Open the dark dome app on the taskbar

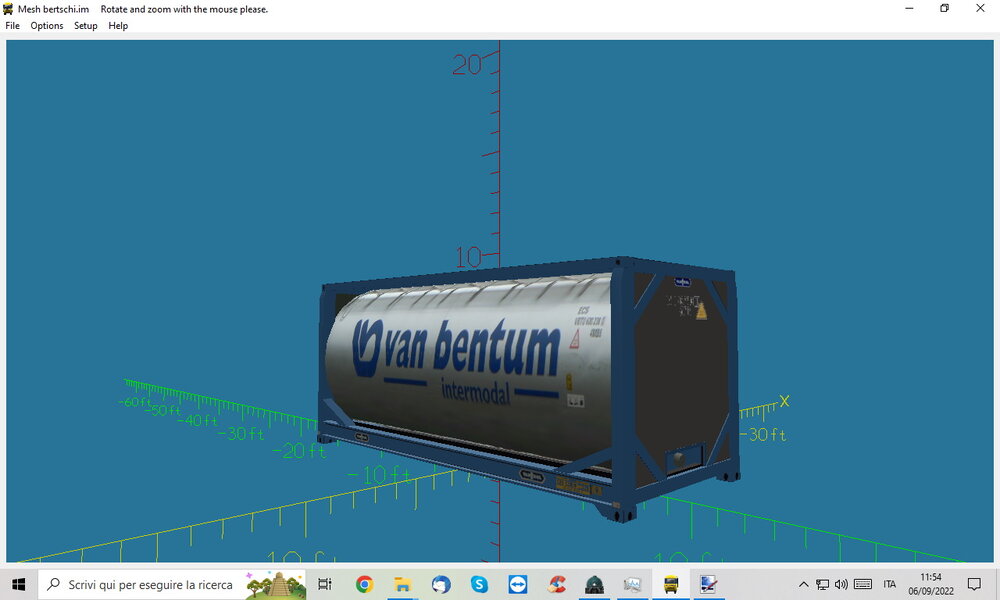(594, 584)
